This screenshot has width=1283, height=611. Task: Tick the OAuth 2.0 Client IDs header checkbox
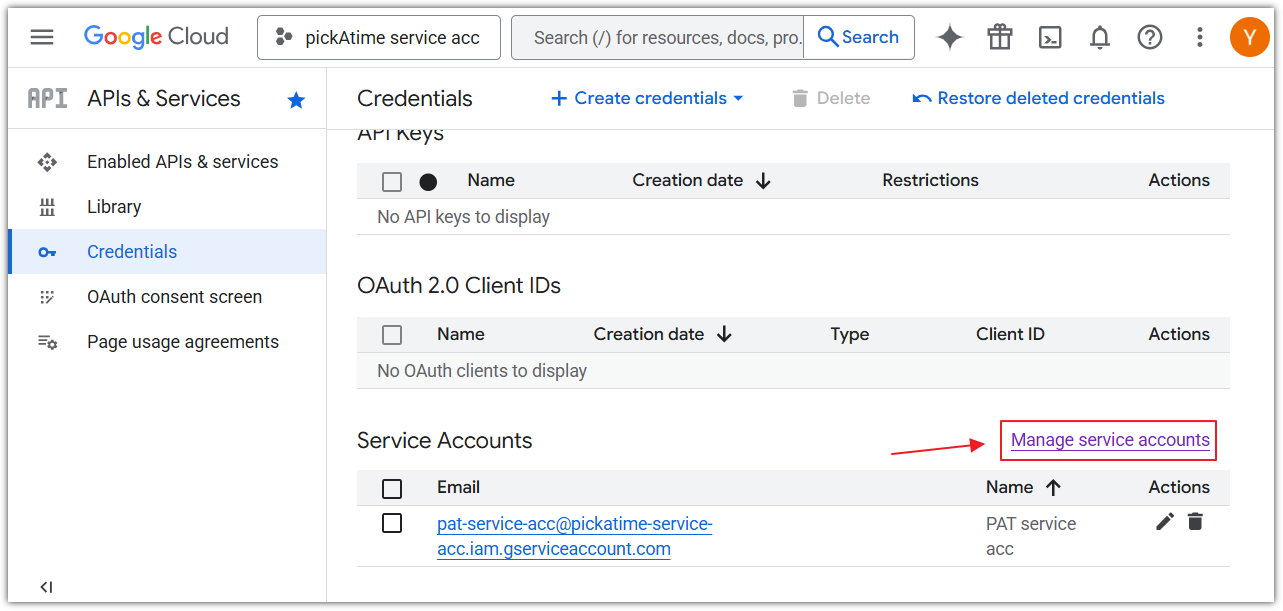pyautogui.click(x=392, y=335)
